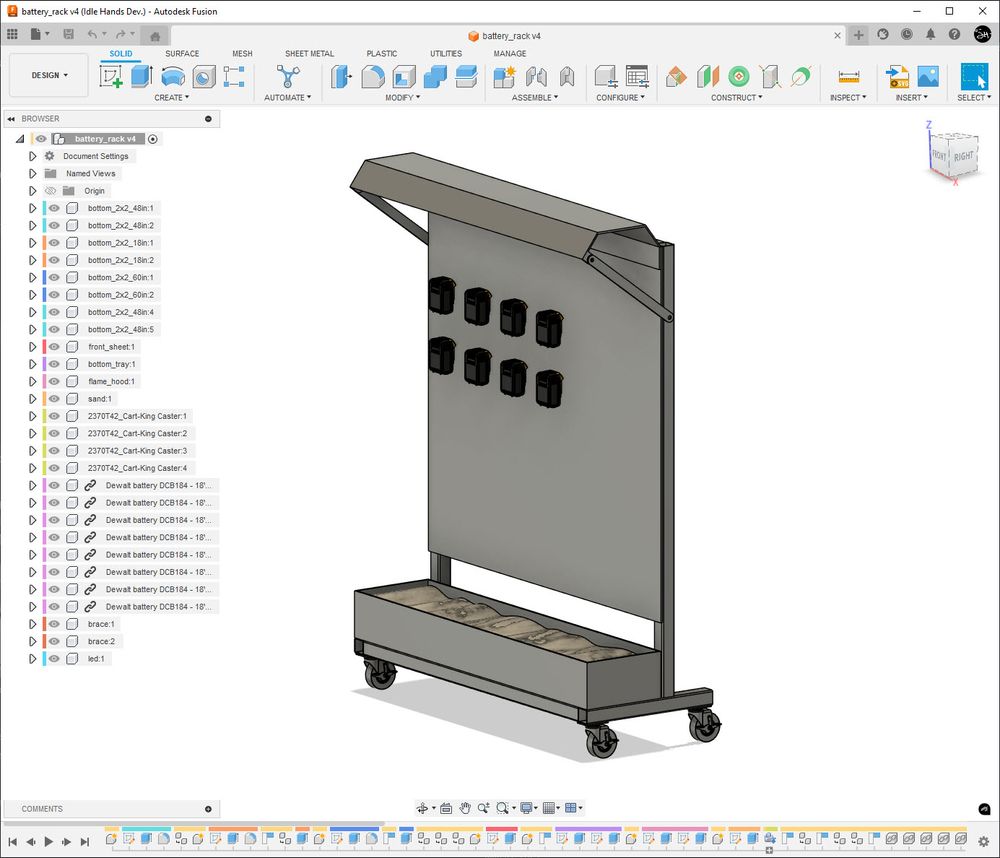Toggle visibility of led:1
The image size is (1000, 858).
click(x=54, y=659)
